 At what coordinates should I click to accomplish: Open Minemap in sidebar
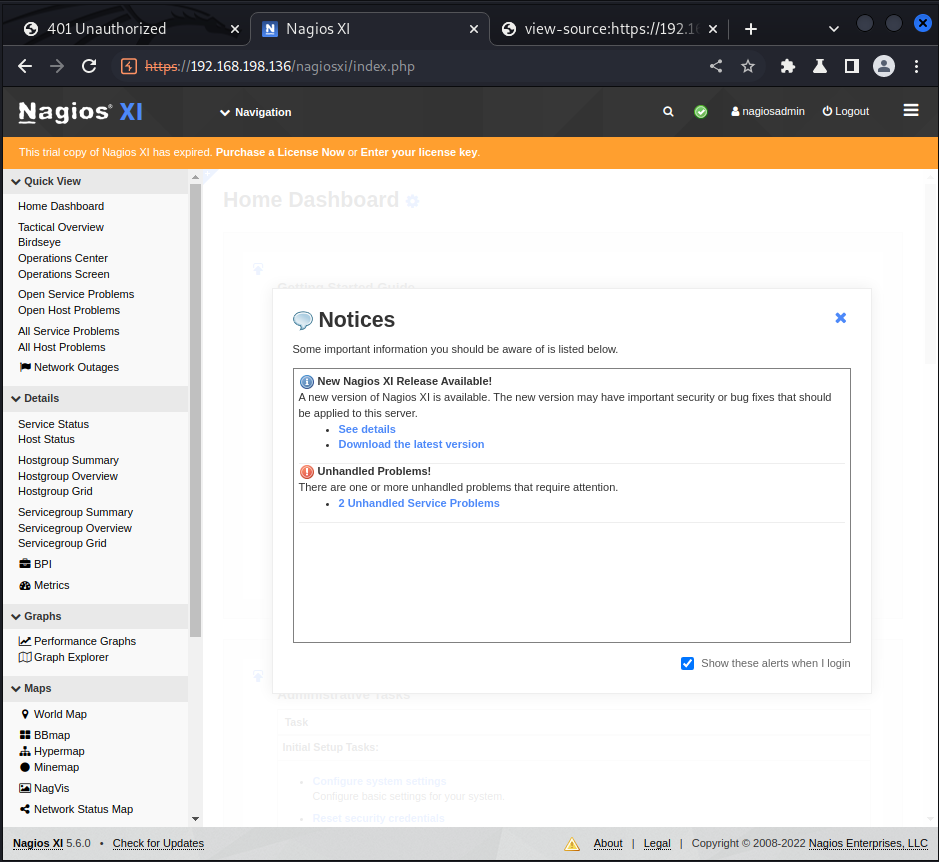click(x=49, y=767)
